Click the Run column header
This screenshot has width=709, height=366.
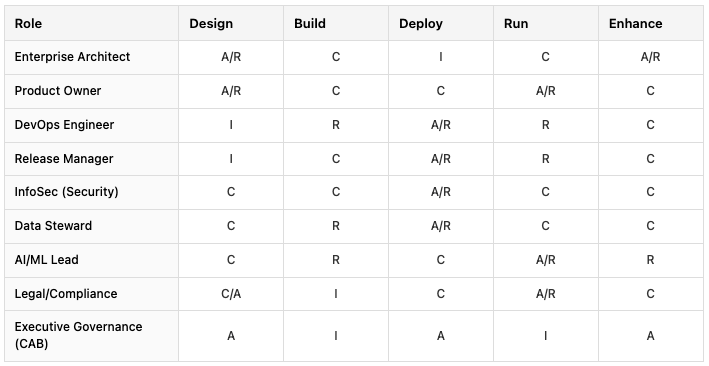[516, 24]
